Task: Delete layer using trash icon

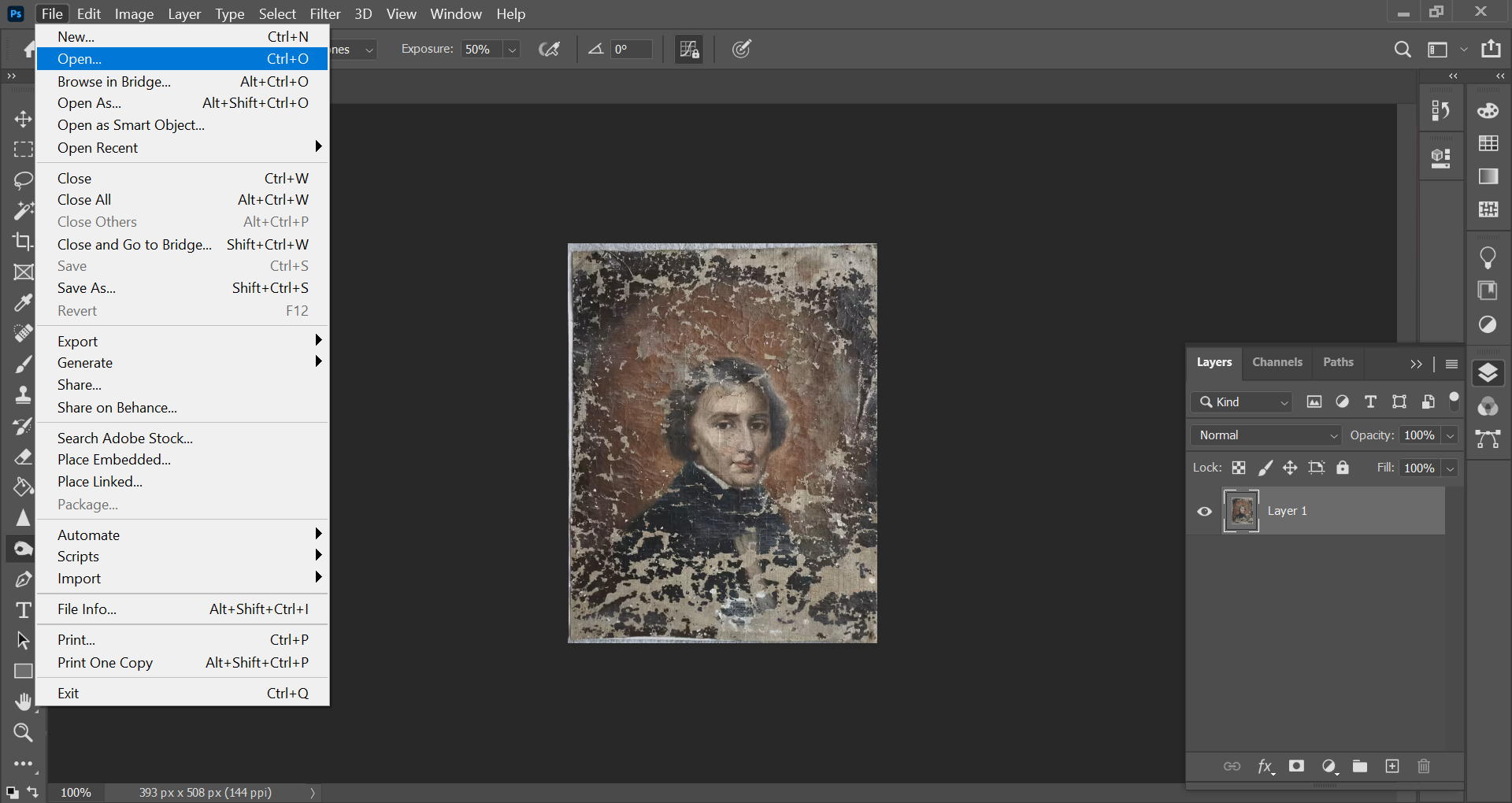Action: pos(1424,766)
